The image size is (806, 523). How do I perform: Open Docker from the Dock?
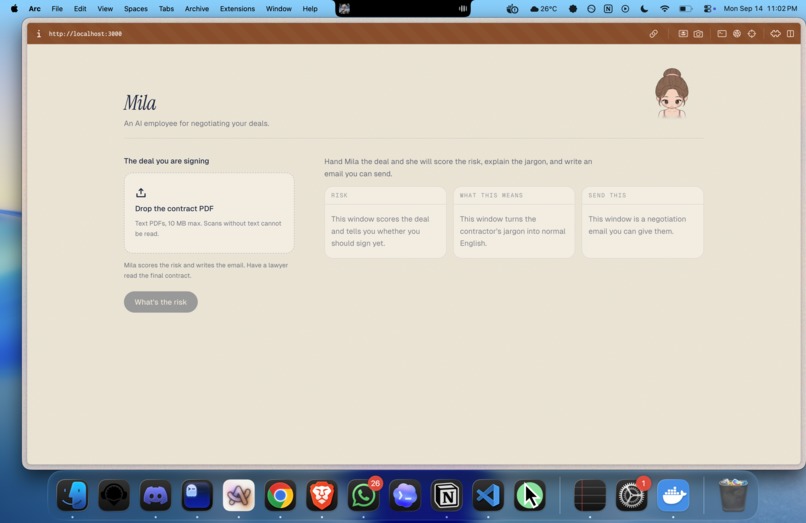pyautogui.click(x=673, y=495)
